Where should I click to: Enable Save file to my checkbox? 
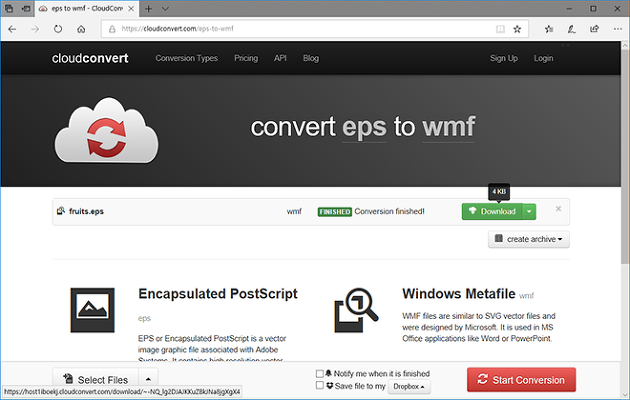320,386
